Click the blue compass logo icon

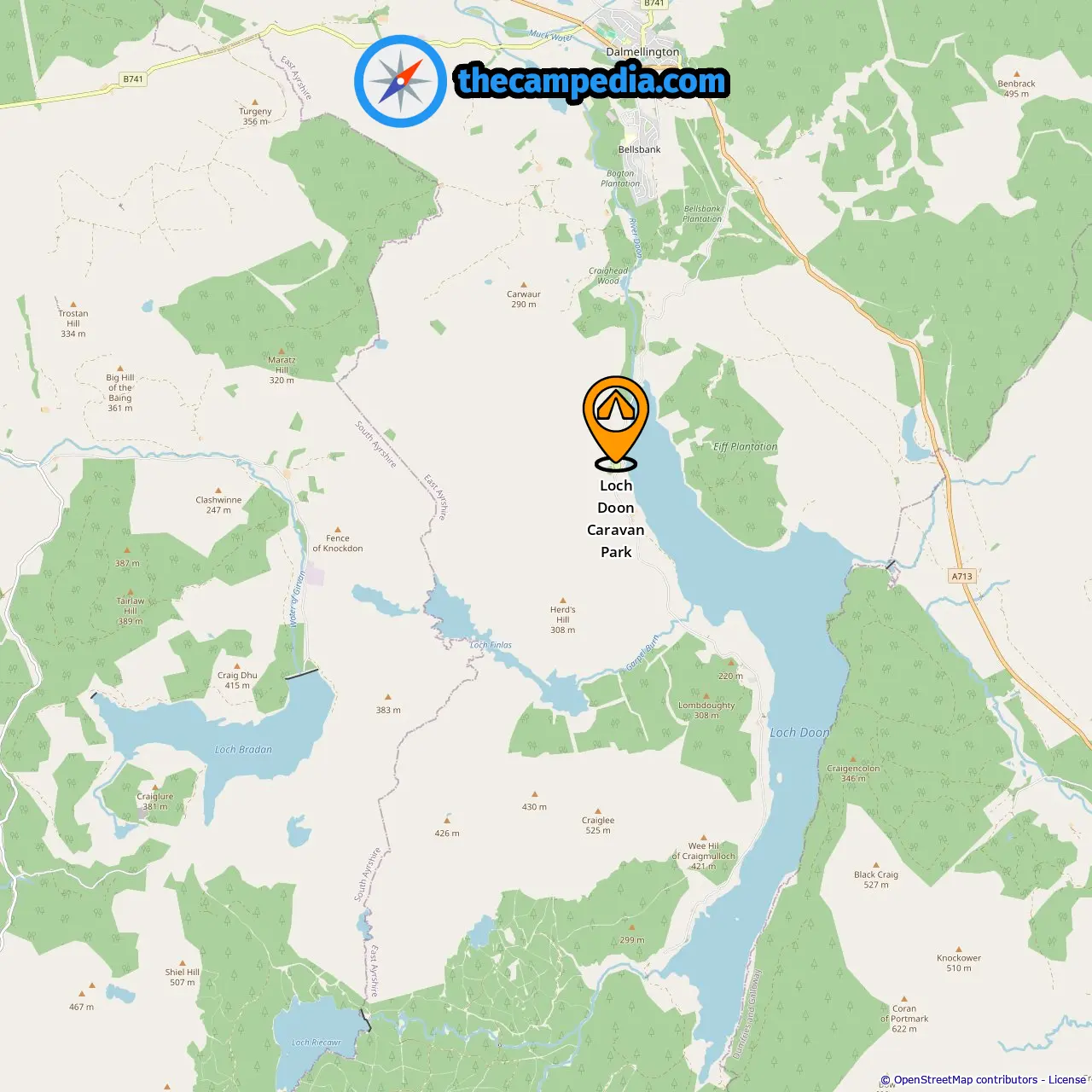click(400, 81)
